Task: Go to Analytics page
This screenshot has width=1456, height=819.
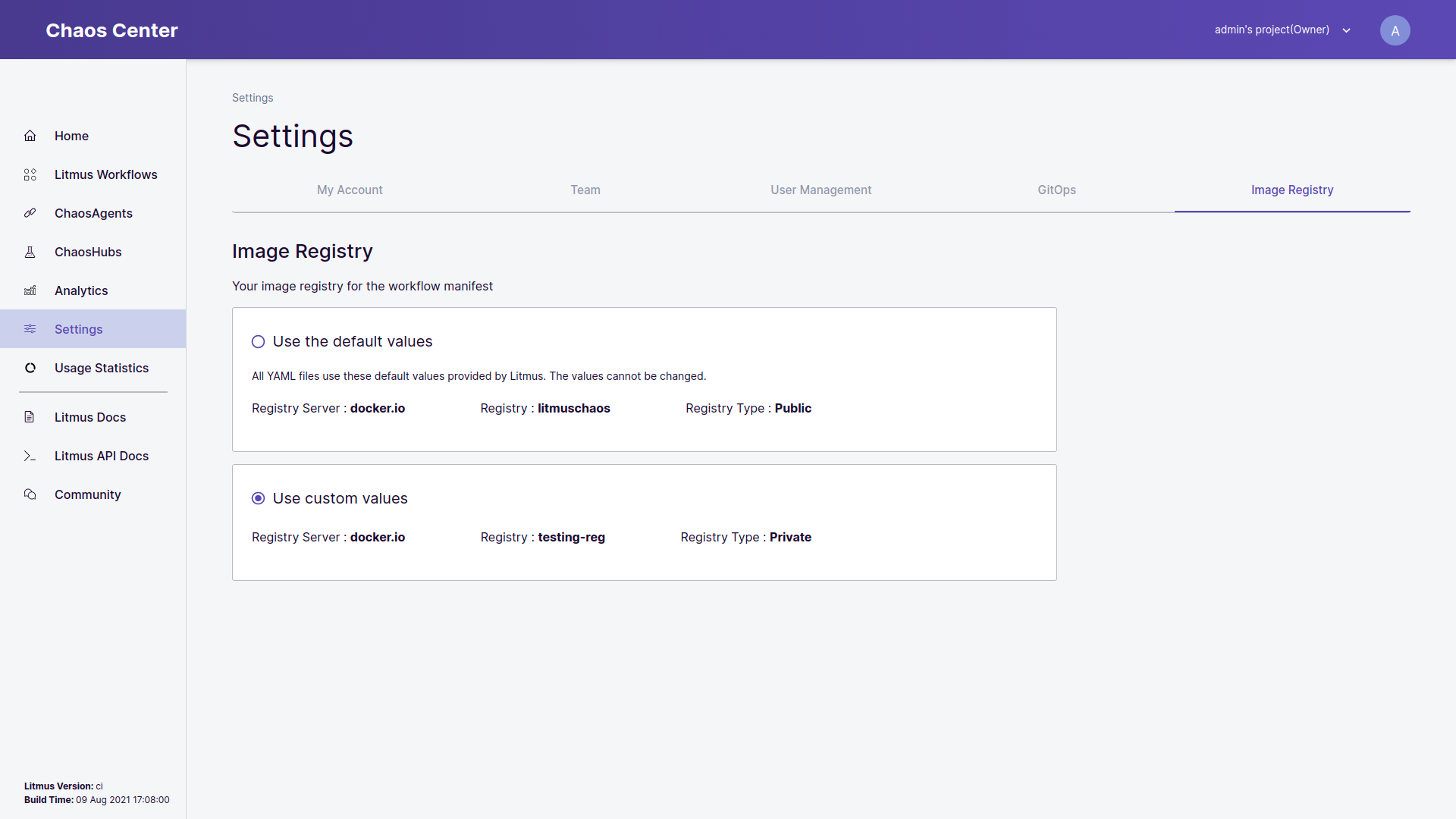Action: (x=93, y=290)
